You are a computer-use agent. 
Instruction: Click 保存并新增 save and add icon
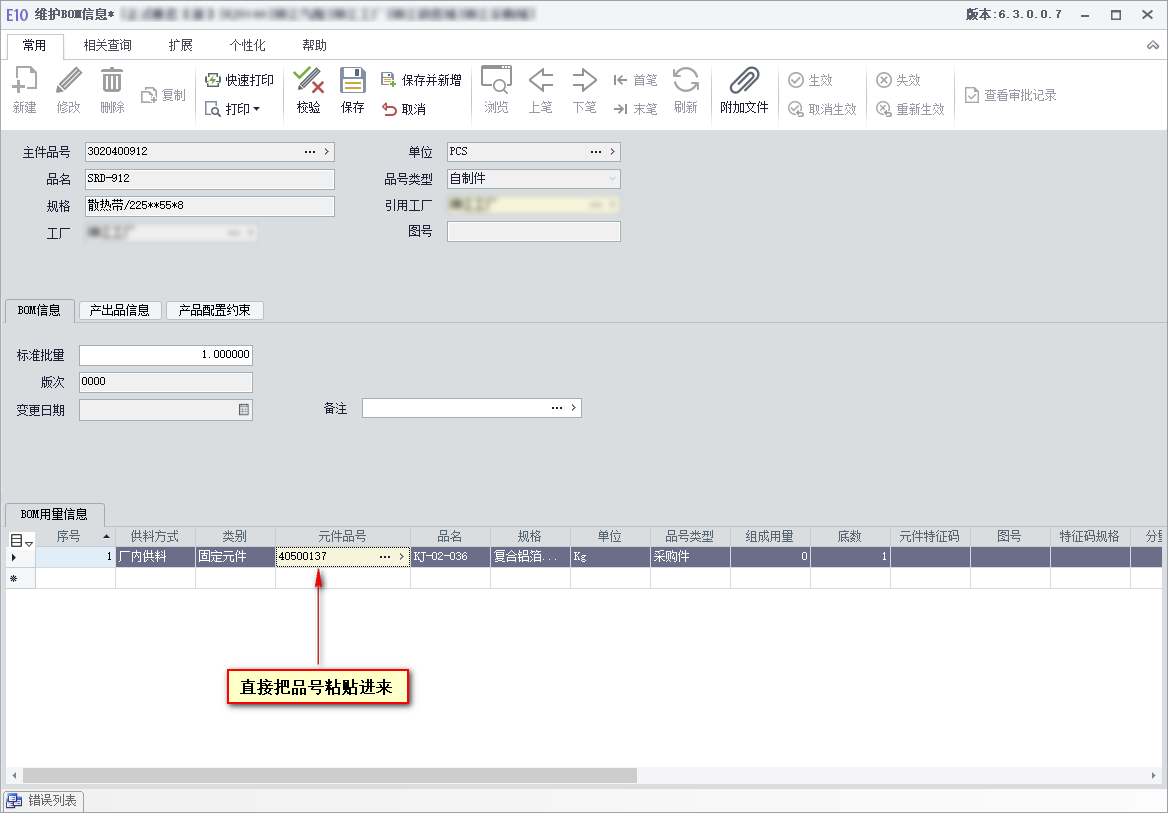pos(387,80)
